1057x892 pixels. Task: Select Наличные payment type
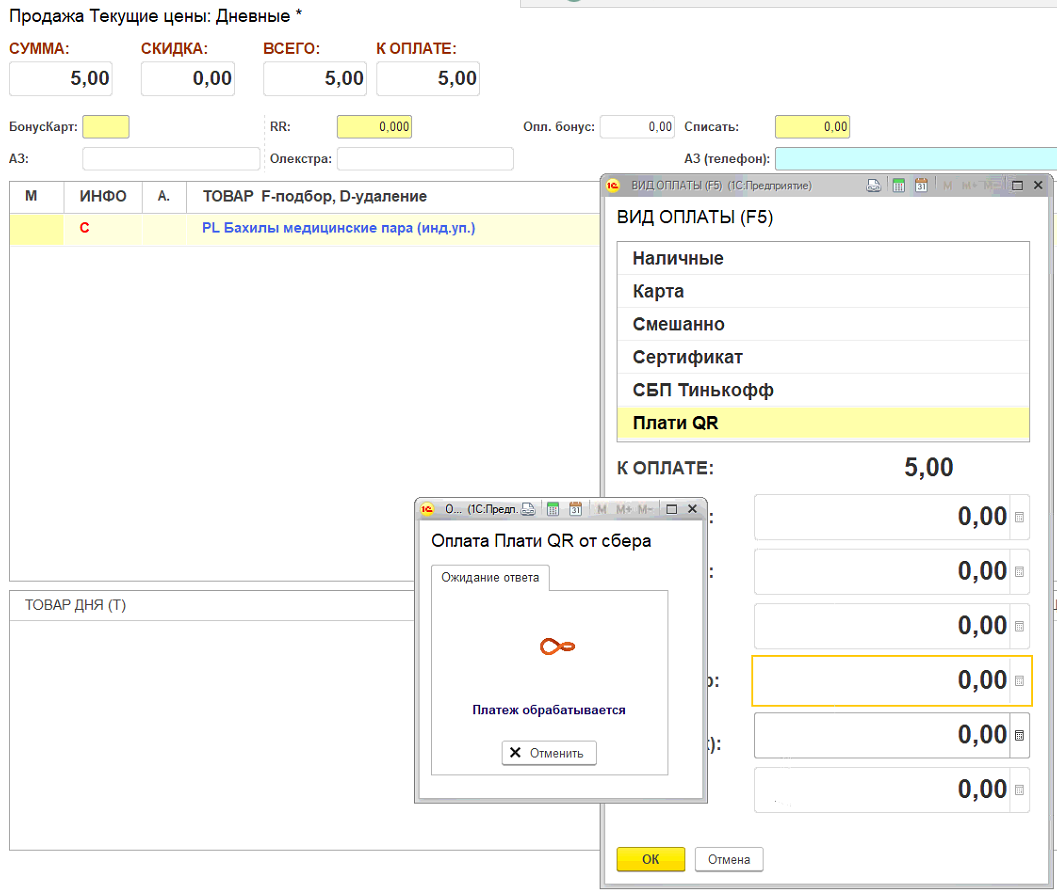(678, 259)
